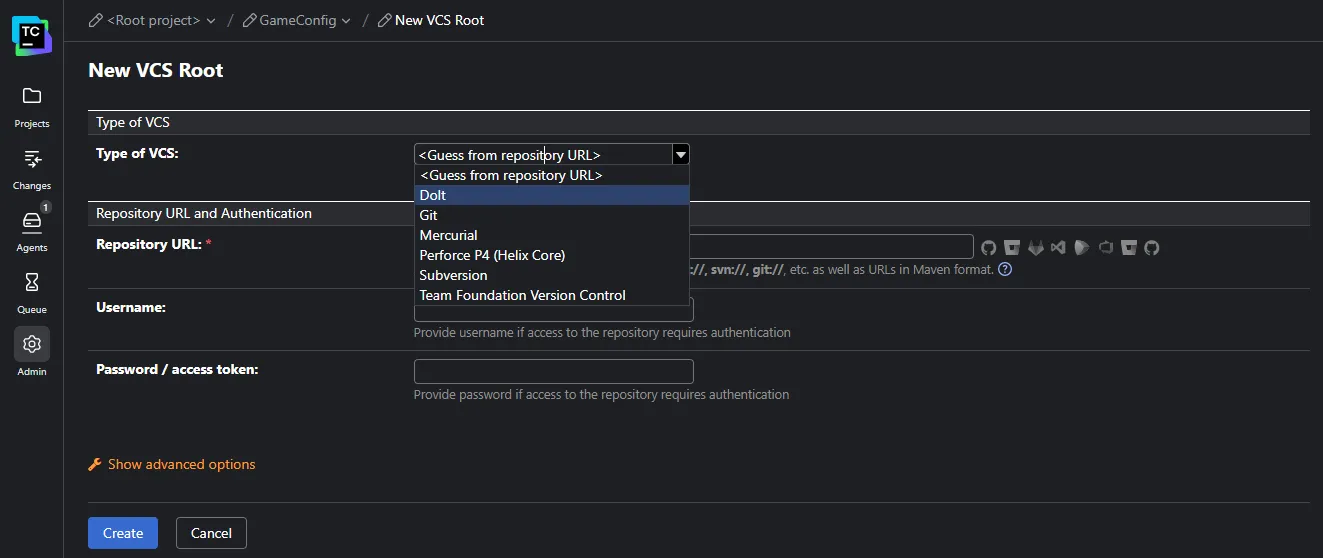Select Dolt from the VCS type list
Screen dimensions: 1323x558
(552, 195)
